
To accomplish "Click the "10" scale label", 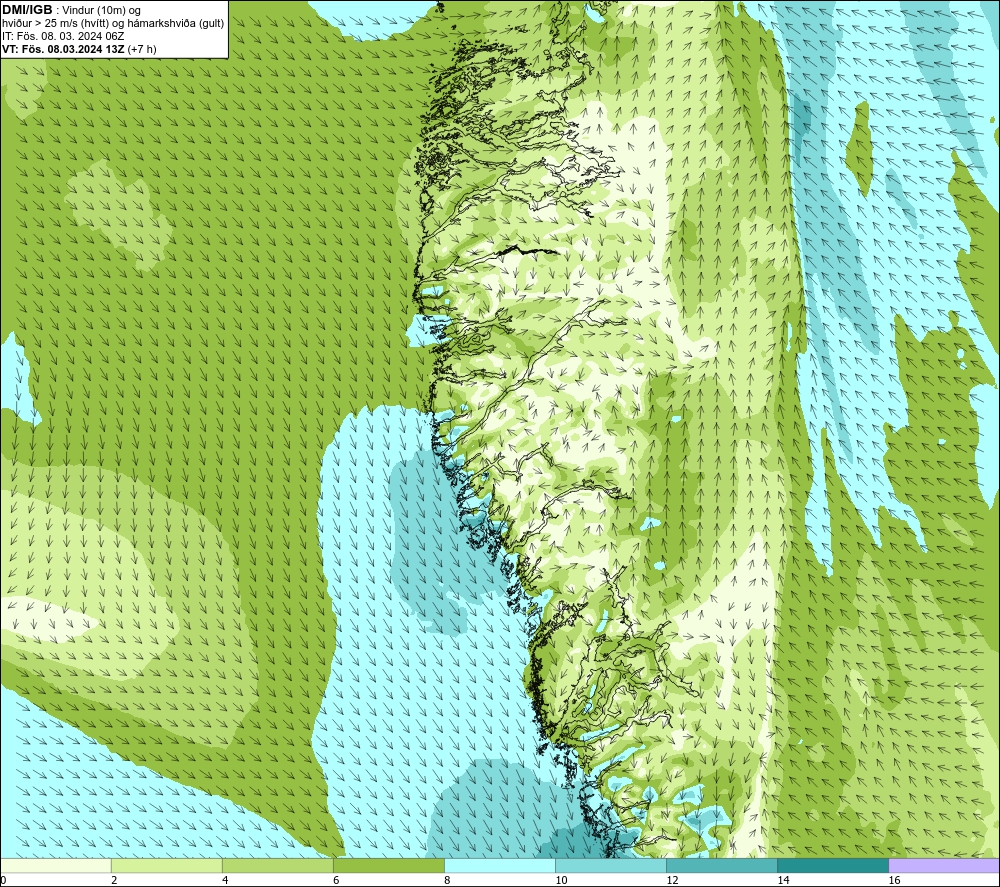I will 561,881.
